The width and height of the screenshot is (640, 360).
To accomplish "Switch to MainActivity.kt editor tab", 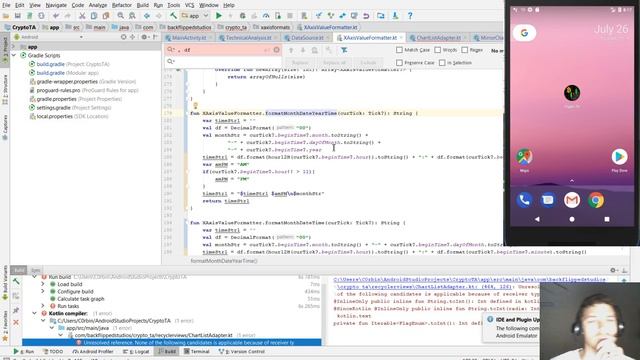I will pos(189,38).
